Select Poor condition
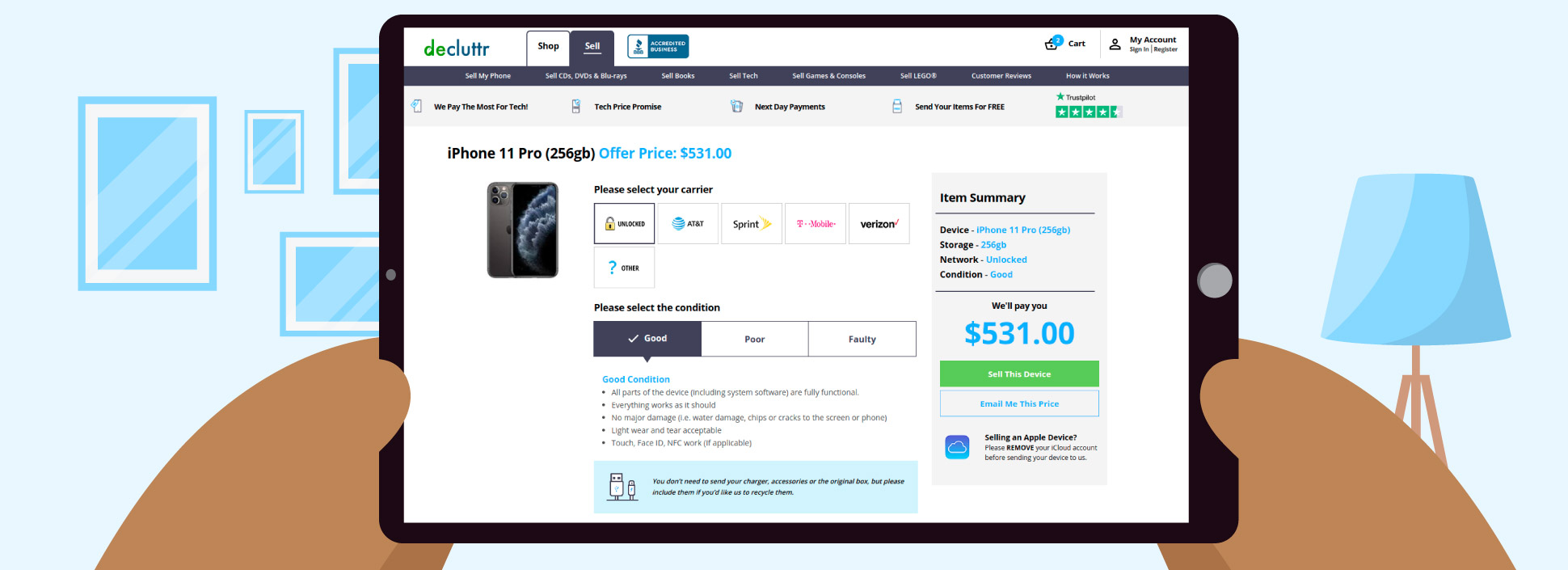The image size is (1568, 570). pyautogui.click(x=755, y=339)
